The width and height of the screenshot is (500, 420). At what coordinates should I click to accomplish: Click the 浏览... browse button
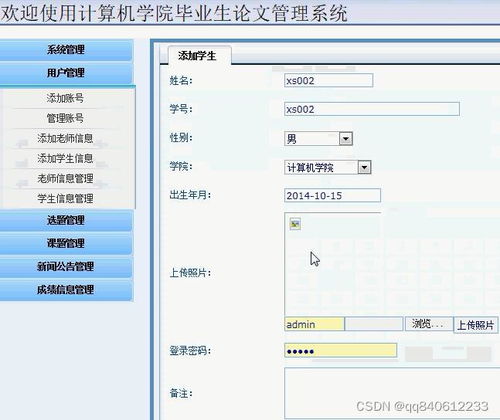pyautogui.click(x=429, y=324)
